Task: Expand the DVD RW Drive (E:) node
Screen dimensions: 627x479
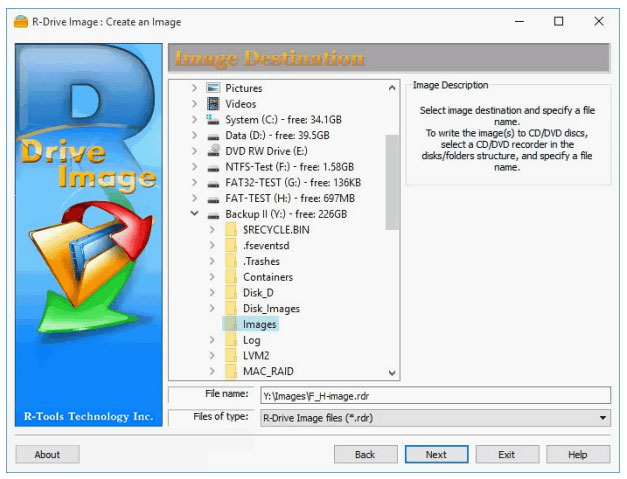Action: pyautogui.click(x=194, y=151)
